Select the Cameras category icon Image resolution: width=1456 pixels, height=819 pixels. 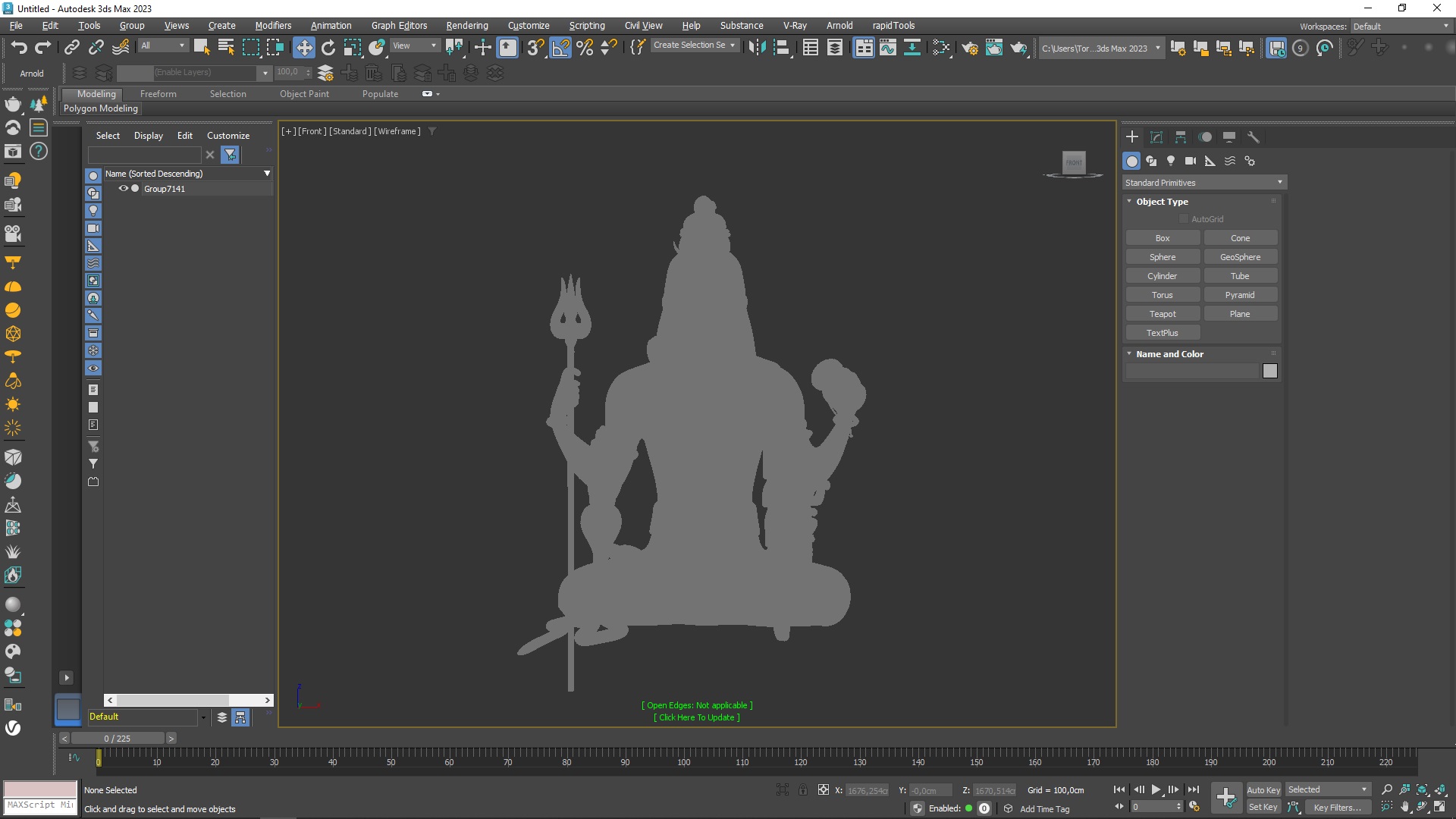pos(1191,161)
